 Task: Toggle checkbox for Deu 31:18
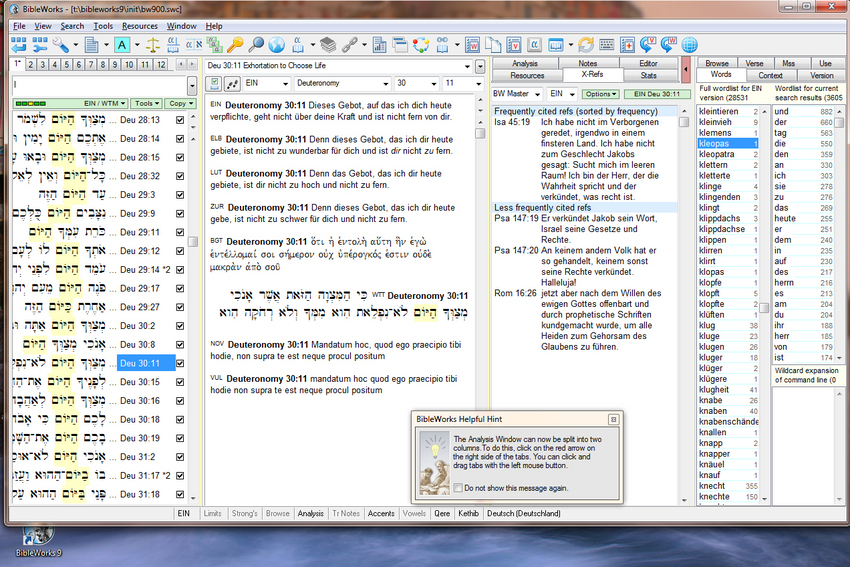pos(180,494)
